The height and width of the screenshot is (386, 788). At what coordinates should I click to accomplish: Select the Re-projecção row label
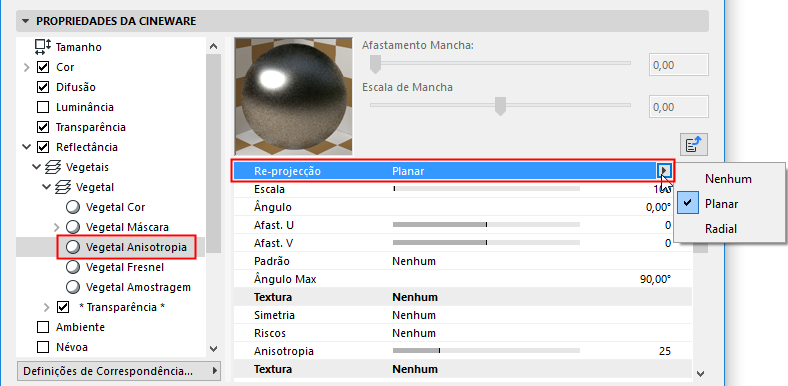pos(287,171)
